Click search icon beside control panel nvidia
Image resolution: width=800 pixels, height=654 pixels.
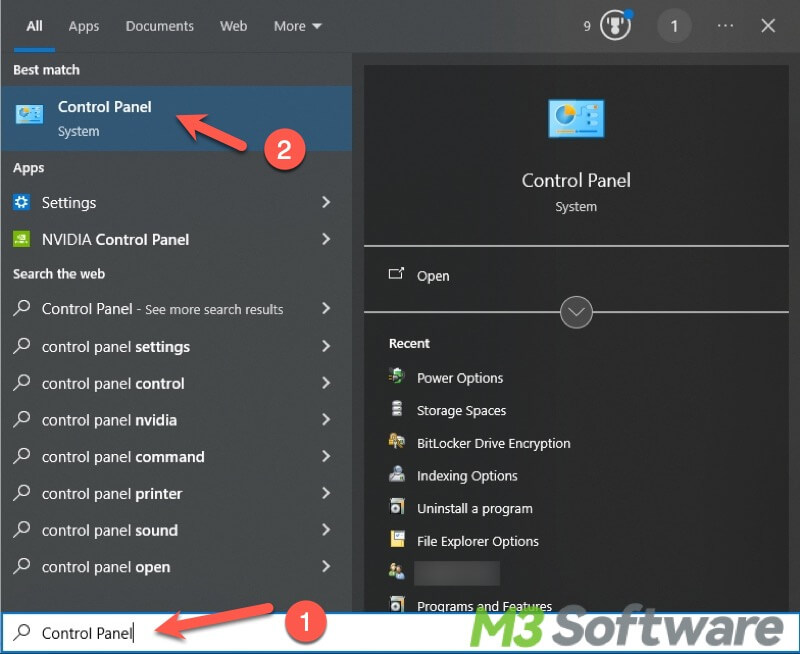point(22,419)
